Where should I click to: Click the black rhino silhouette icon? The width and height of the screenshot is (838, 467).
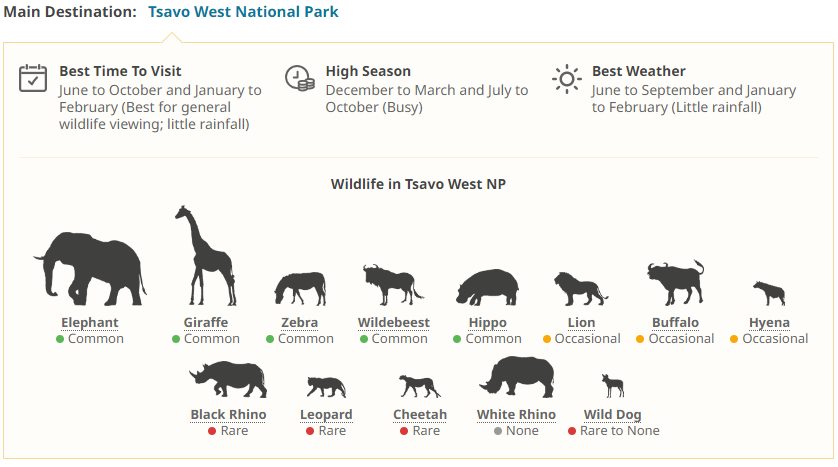click(228, 380)
